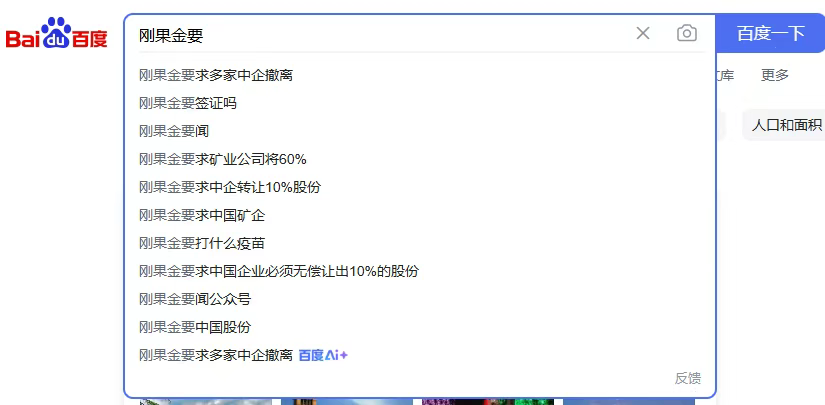Screen dimensions: 825x405
Task: Clear the search box with the X icon
Action: tap(643, 34)
